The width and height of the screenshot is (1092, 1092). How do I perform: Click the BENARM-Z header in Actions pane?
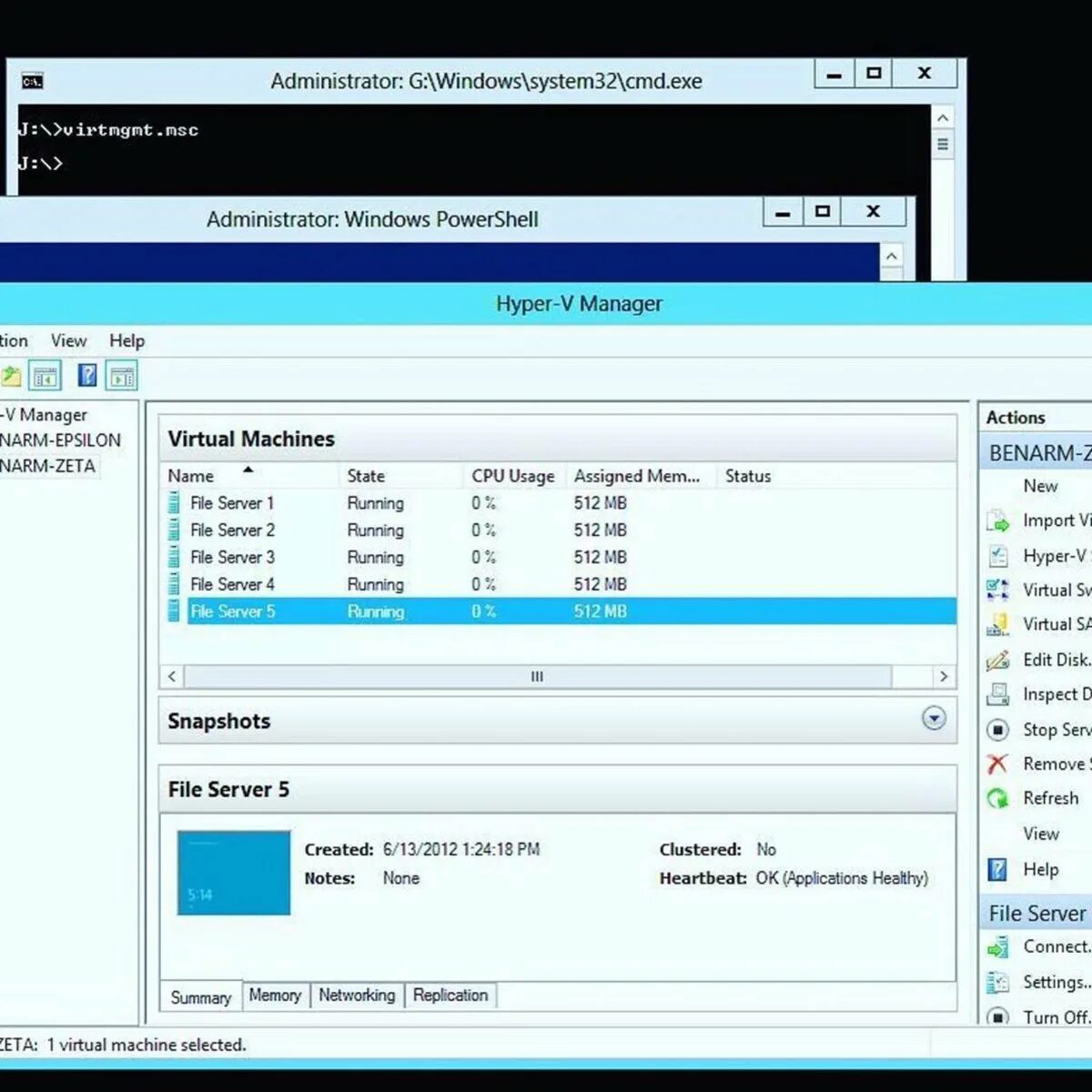point(1037,453)
